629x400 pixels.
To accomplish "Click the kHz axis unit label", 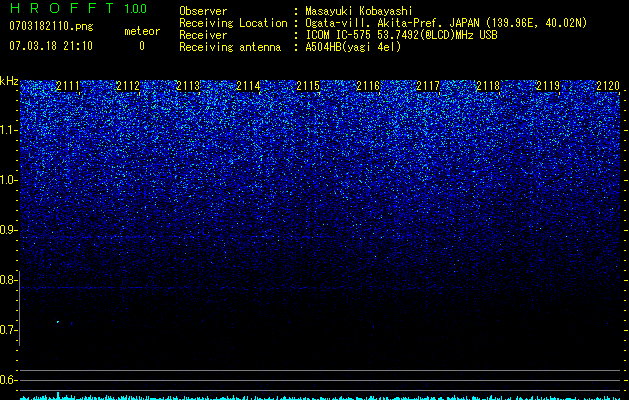I will coord(9,81).
